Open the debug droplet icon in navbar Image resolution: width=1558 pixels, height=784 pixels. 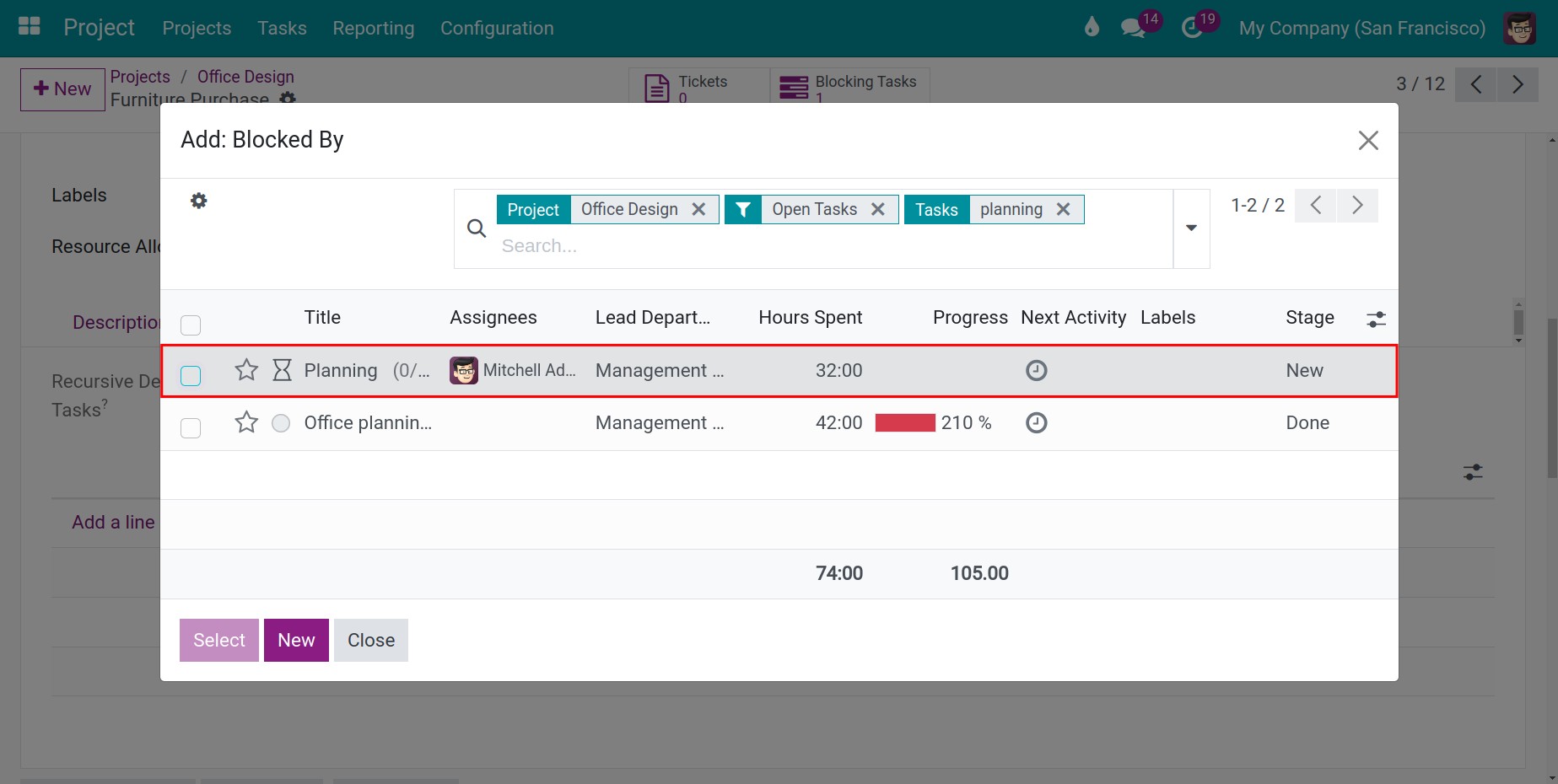(1092, 27)
